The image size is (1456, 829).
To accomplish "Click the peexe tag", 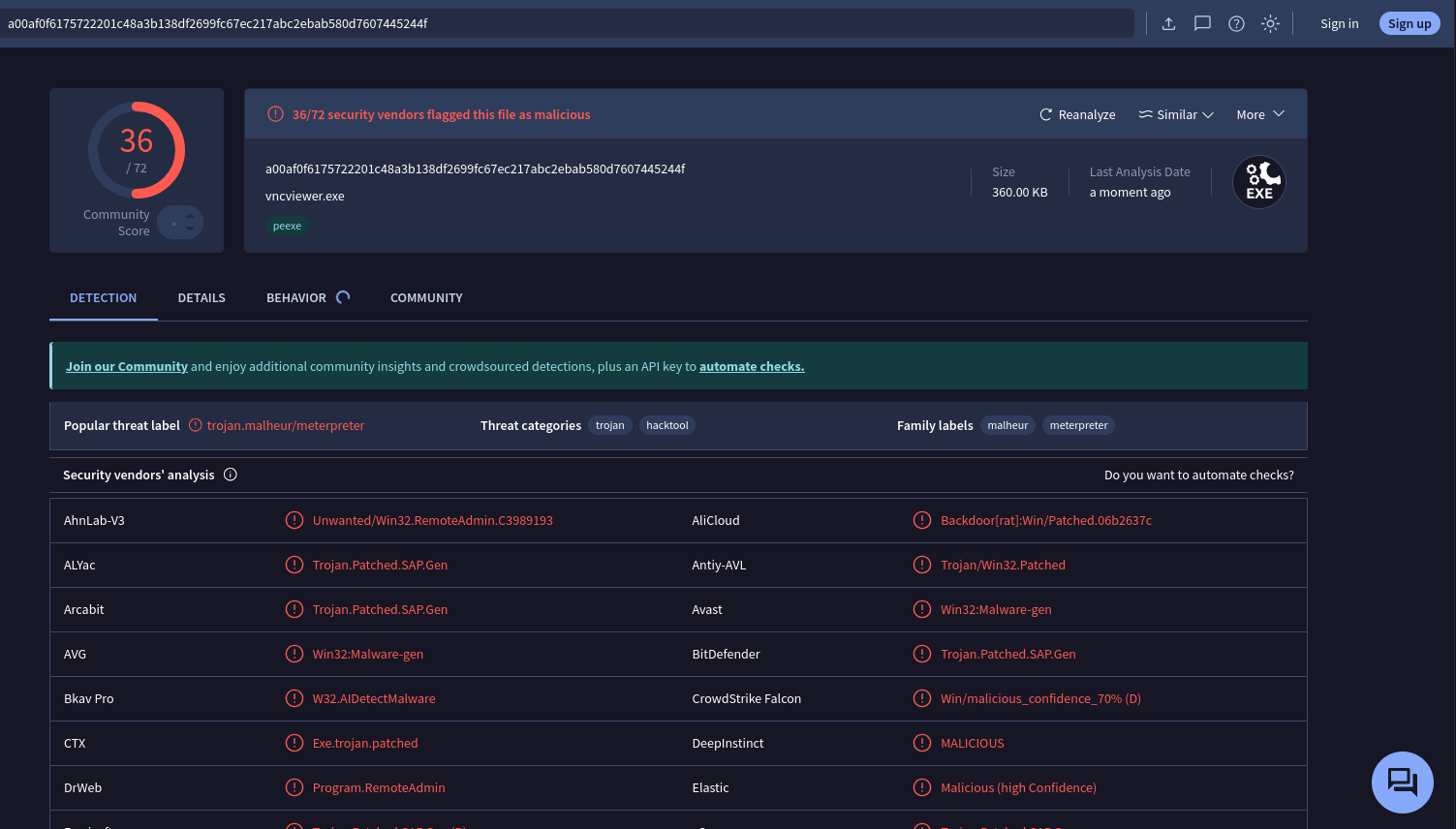I will click(x=287, y=226).
